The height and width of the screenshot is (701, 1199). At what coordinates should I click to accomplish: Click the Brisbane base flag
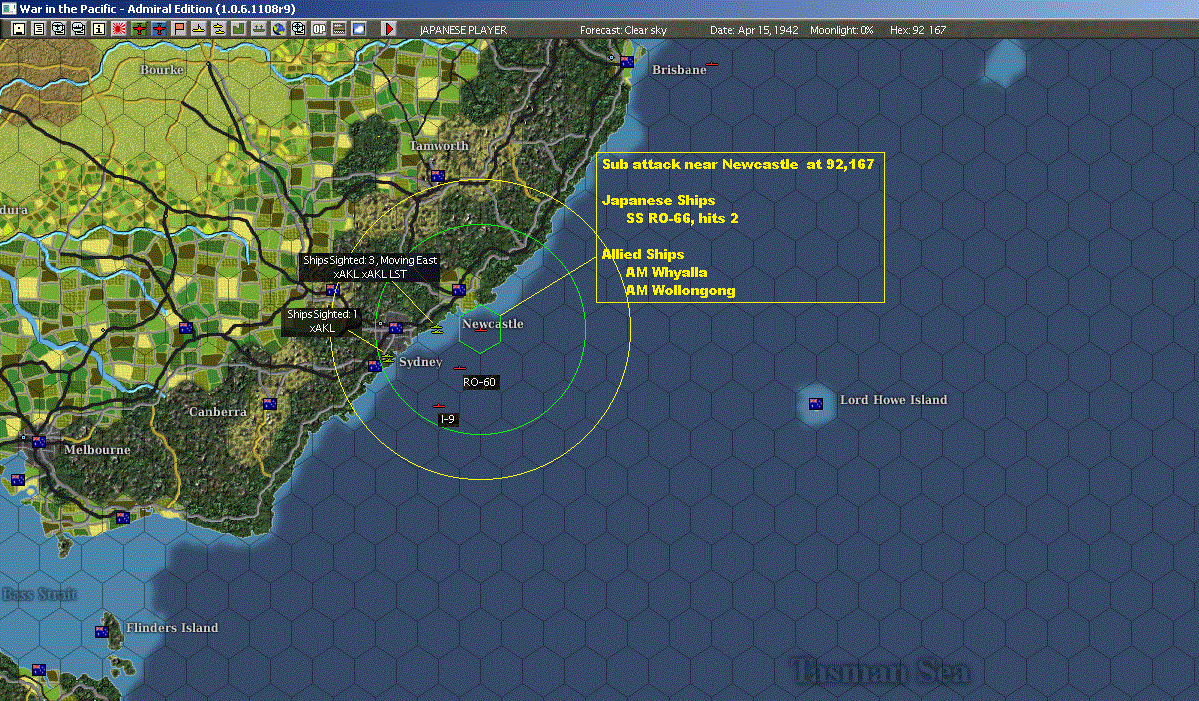point(627,62)
